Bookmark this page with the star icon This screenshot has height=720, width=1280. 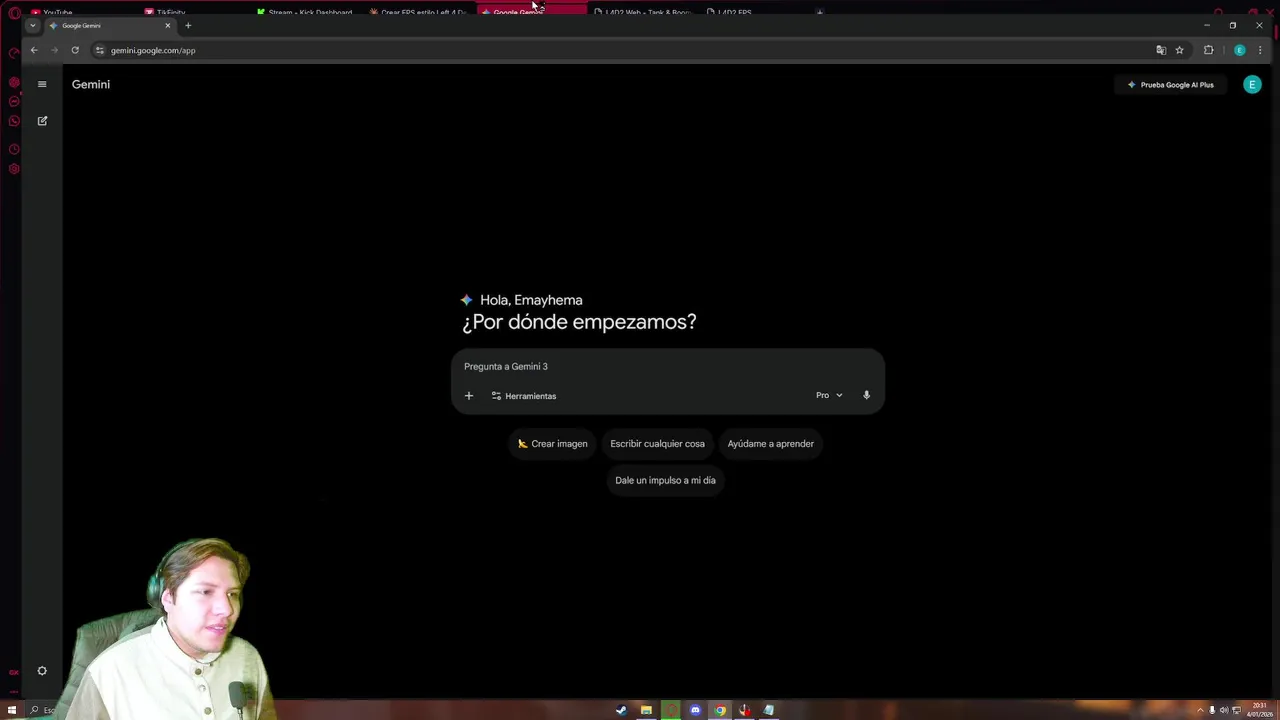(x=1179, y=50)
